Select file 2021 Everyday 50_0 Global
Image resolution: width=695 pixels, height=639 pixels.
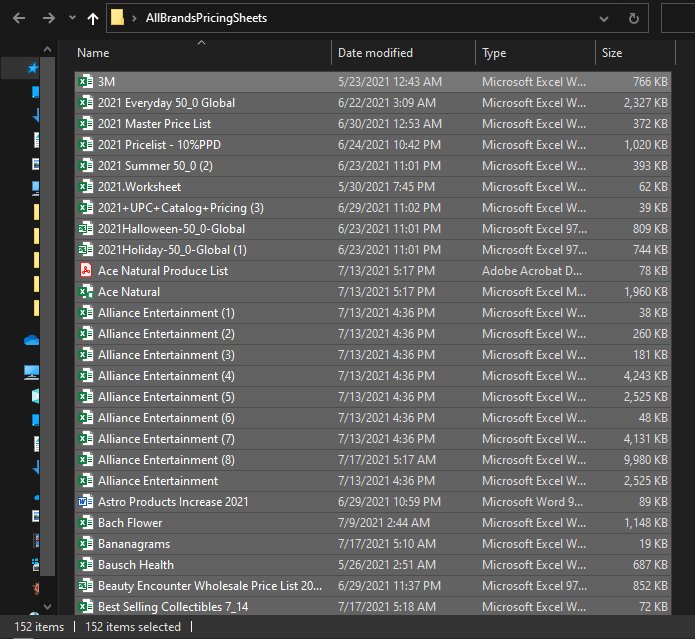373,103
